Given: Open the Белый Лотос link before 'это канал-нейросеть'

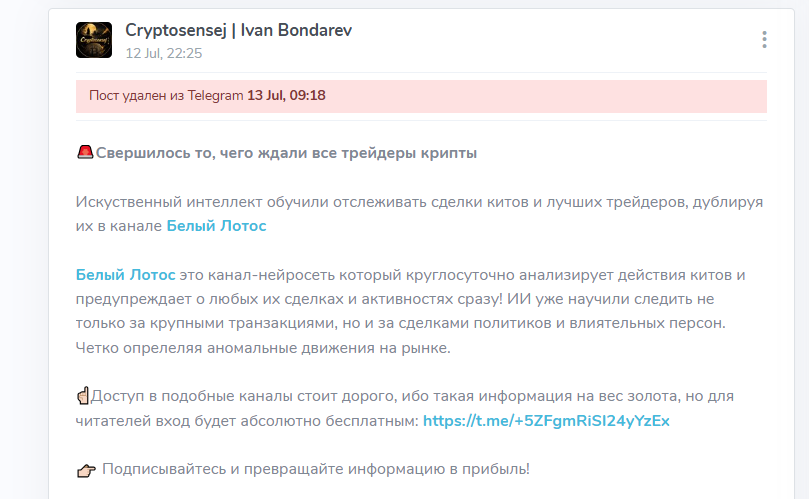Looking at the screenshot, I should point(125,275).
